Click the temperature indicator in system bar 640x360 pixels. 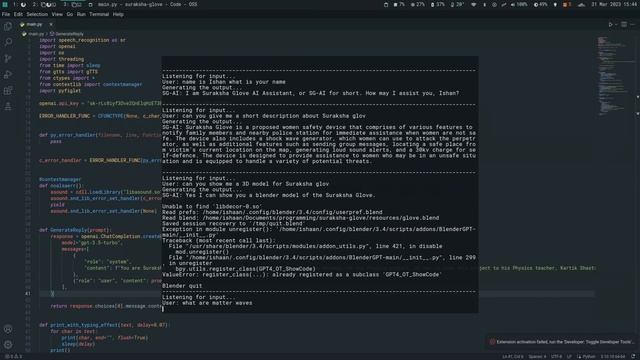(457, 4)
